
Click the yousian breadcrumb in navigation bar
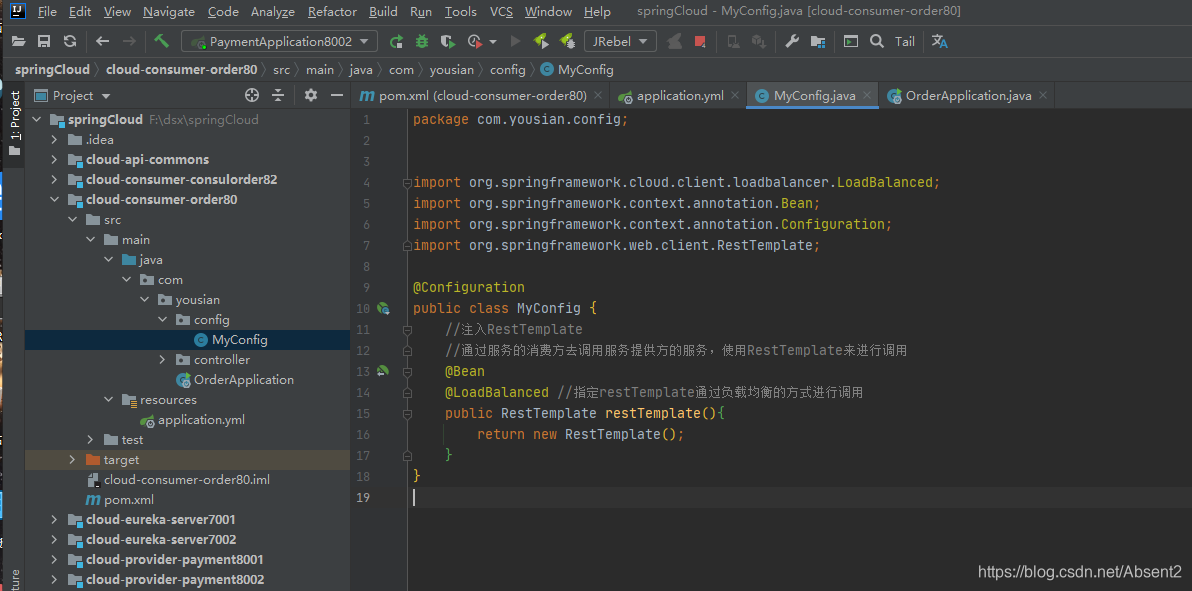coord(452,69)
